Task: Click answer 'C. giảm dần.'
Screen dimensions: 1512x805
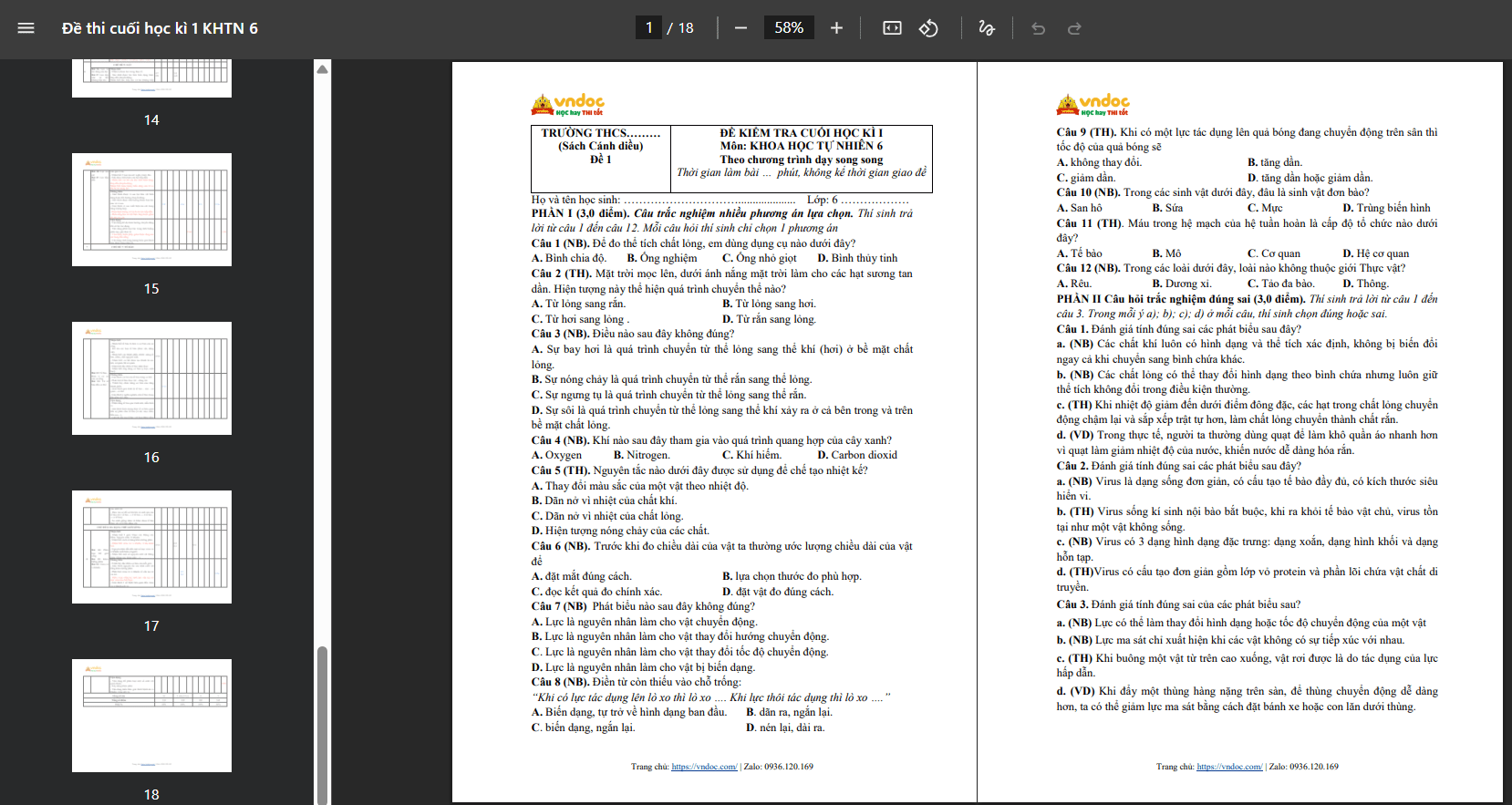Action: [x=1086, y=178]
